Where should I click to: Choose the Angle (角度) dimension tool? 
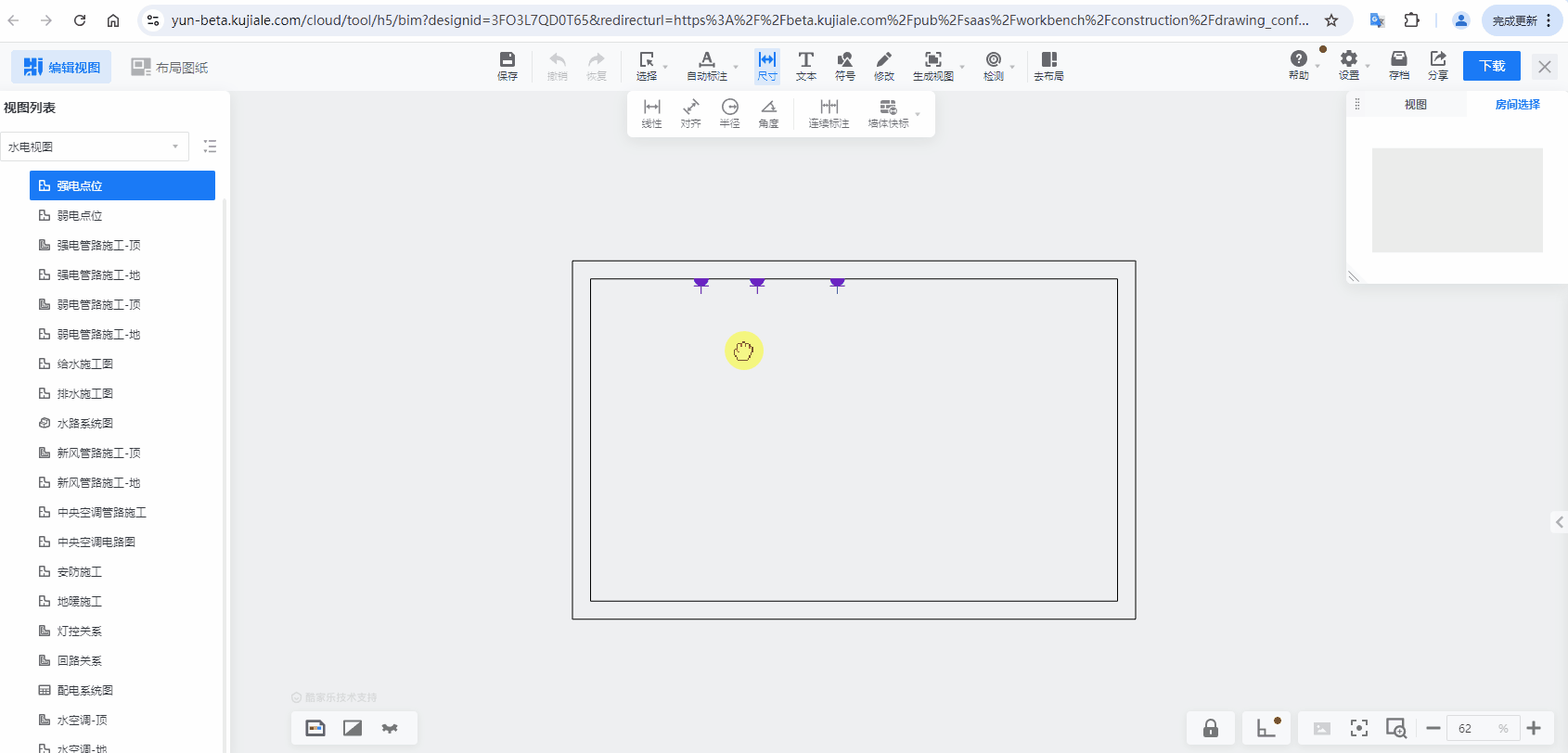(768, 113)
